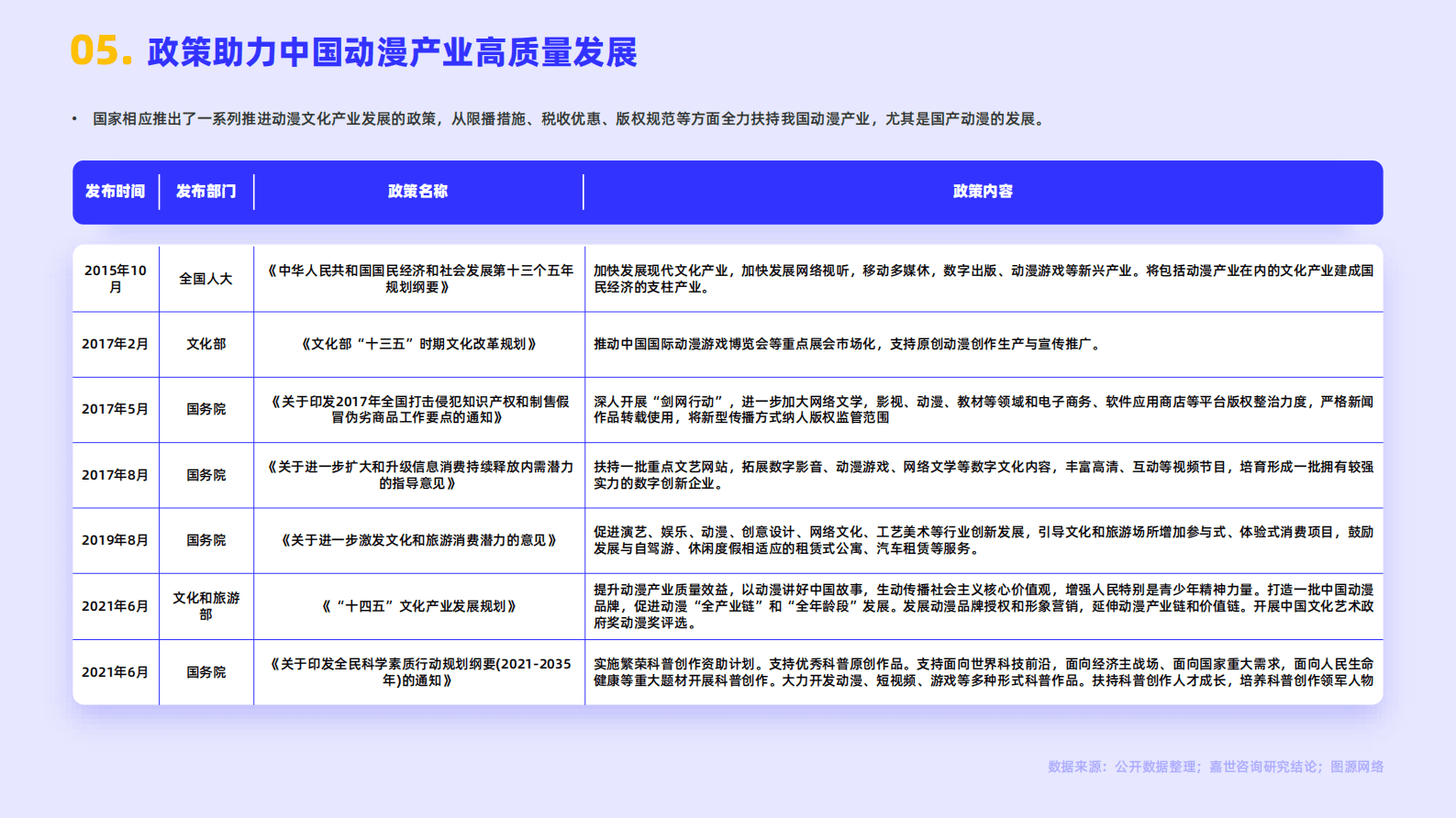Click the policy name about 扩大和升级信息消费
This screenshot has width=1456, height=818.
point(419,475)
